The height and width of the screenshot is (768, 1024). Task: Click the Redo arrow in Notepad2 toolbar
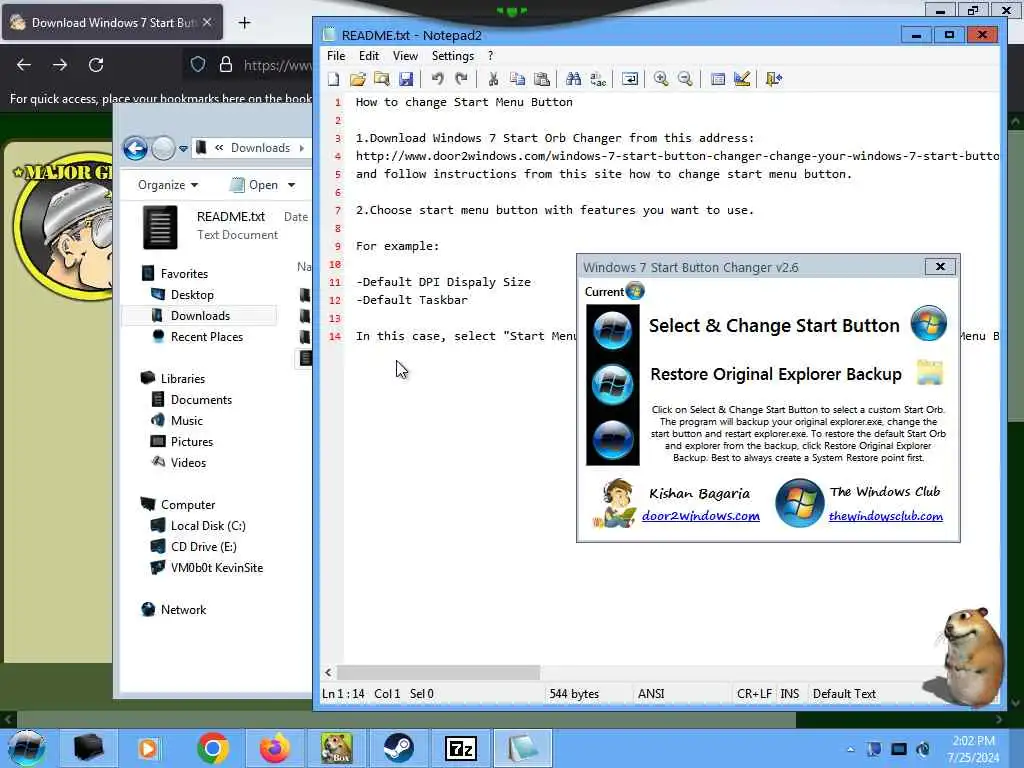coord(462,79)
